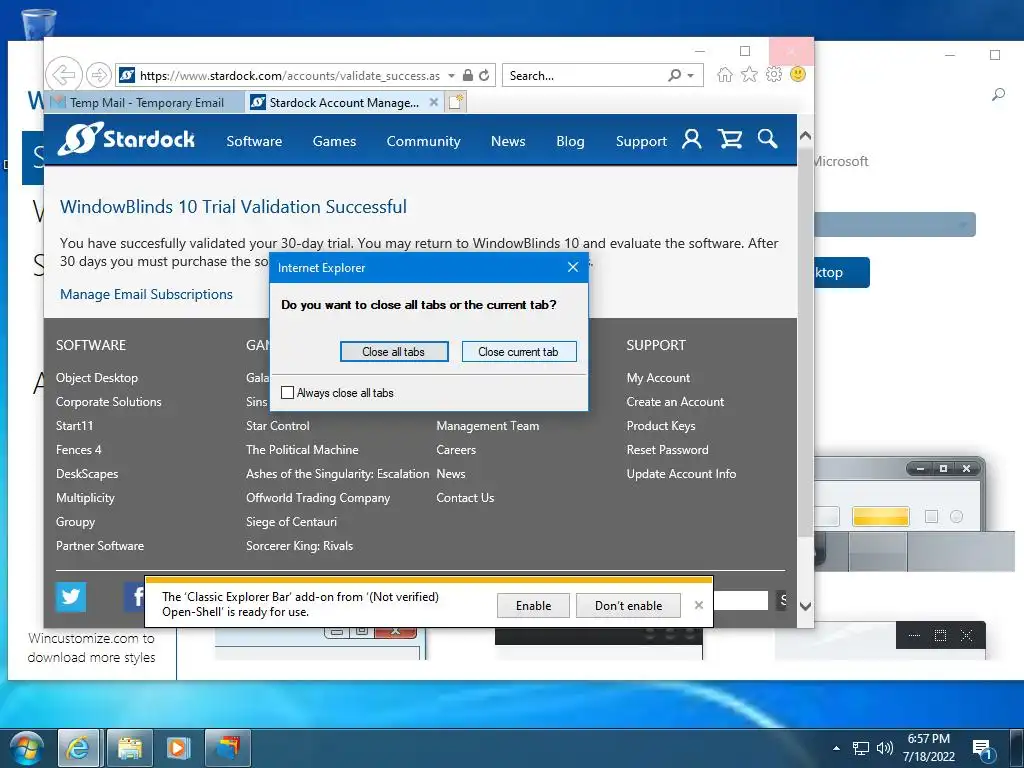
Task: Click the smiley feedback icon
Action: click(x=797, y=74)
